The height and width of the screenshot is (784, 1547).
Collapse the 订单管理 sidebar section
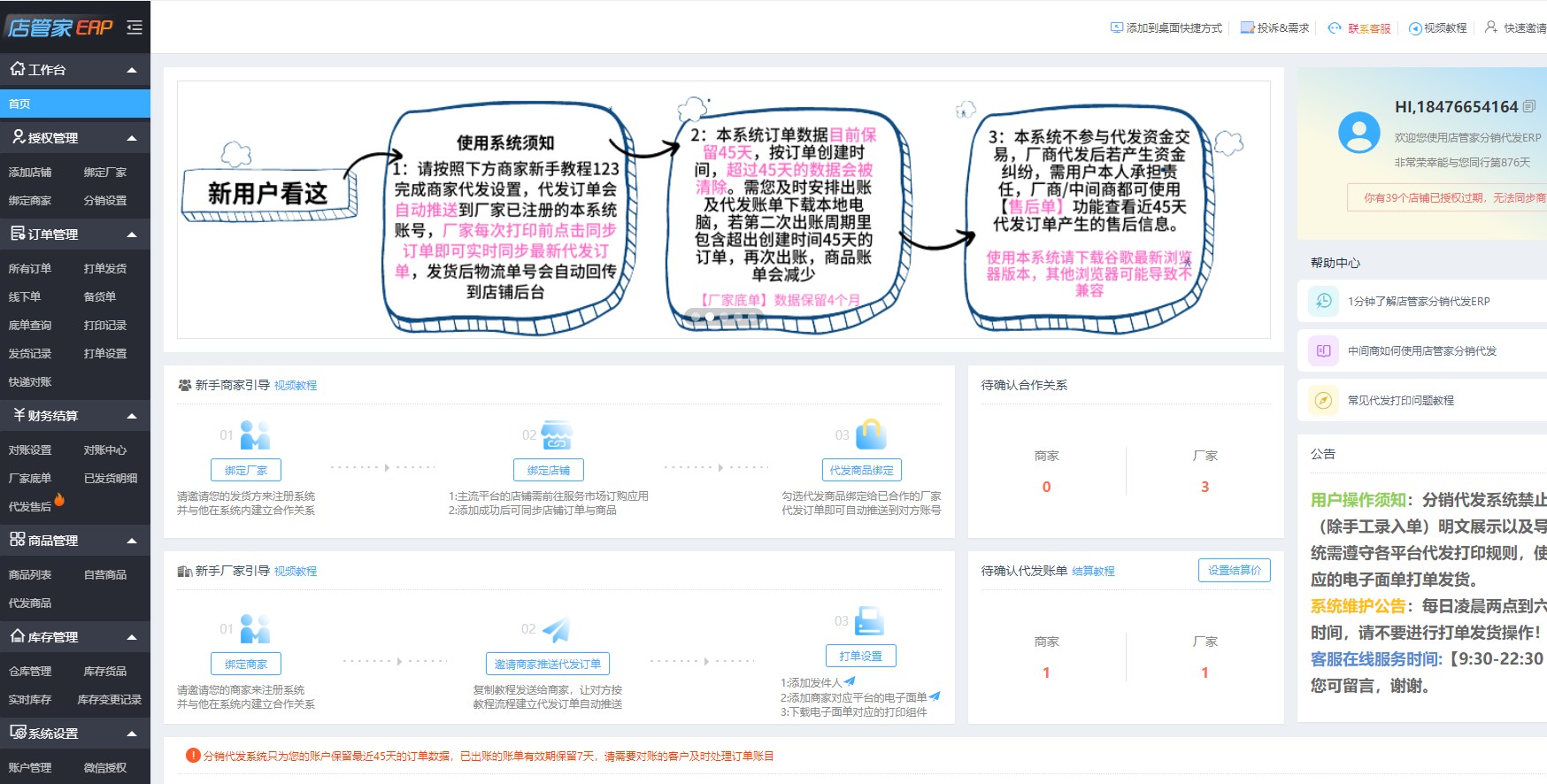coord(132,234)
